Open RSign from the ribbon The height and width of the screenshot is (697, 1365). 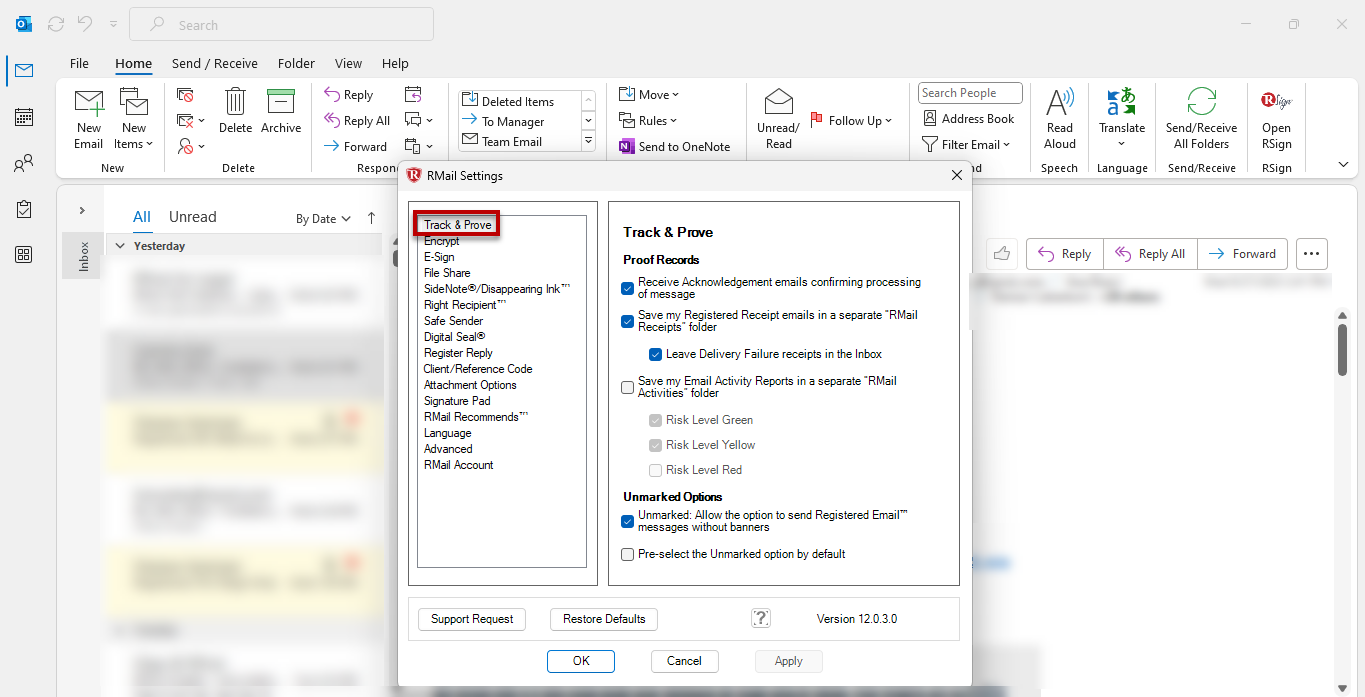[1276, 118]
